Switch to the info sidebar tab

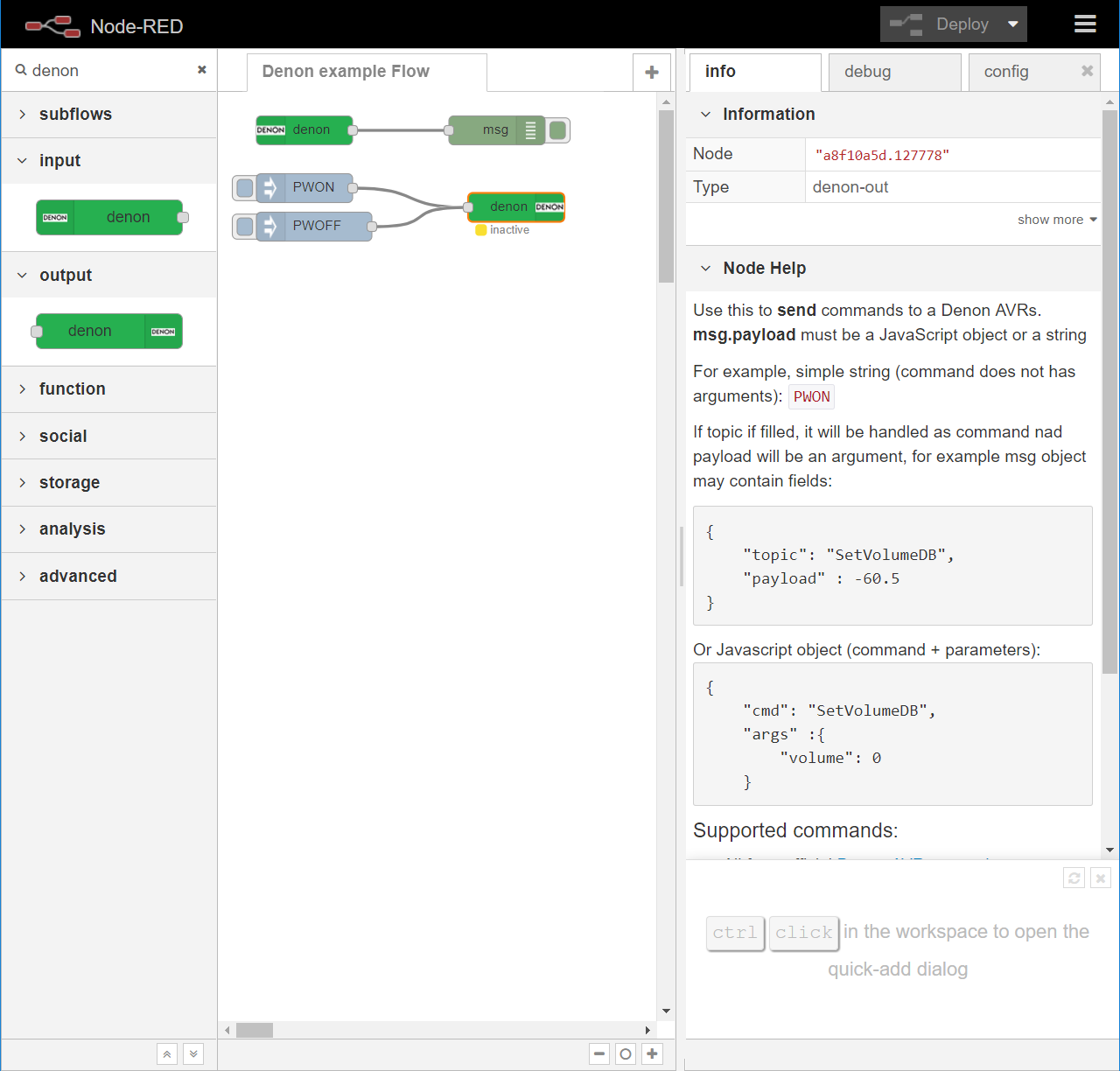click(755, 72)
